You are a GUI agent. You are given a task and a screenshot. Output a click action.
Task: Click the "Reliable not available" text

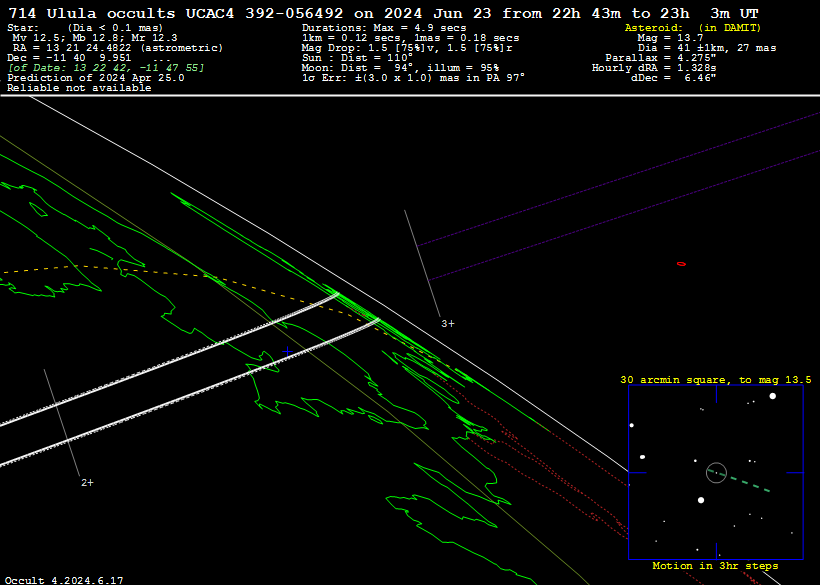79,88
